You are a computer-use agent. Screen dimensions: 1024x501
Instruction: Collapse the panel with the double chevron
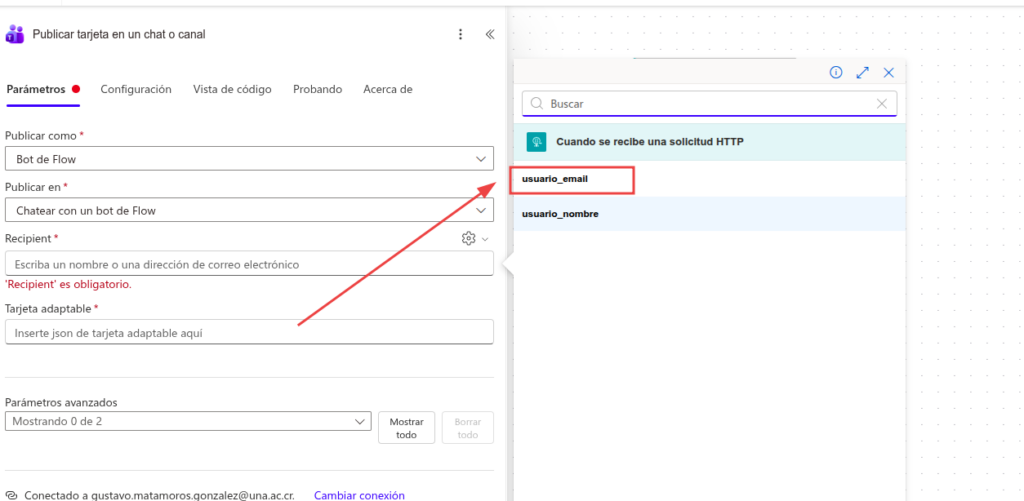(x=490, y=34)
